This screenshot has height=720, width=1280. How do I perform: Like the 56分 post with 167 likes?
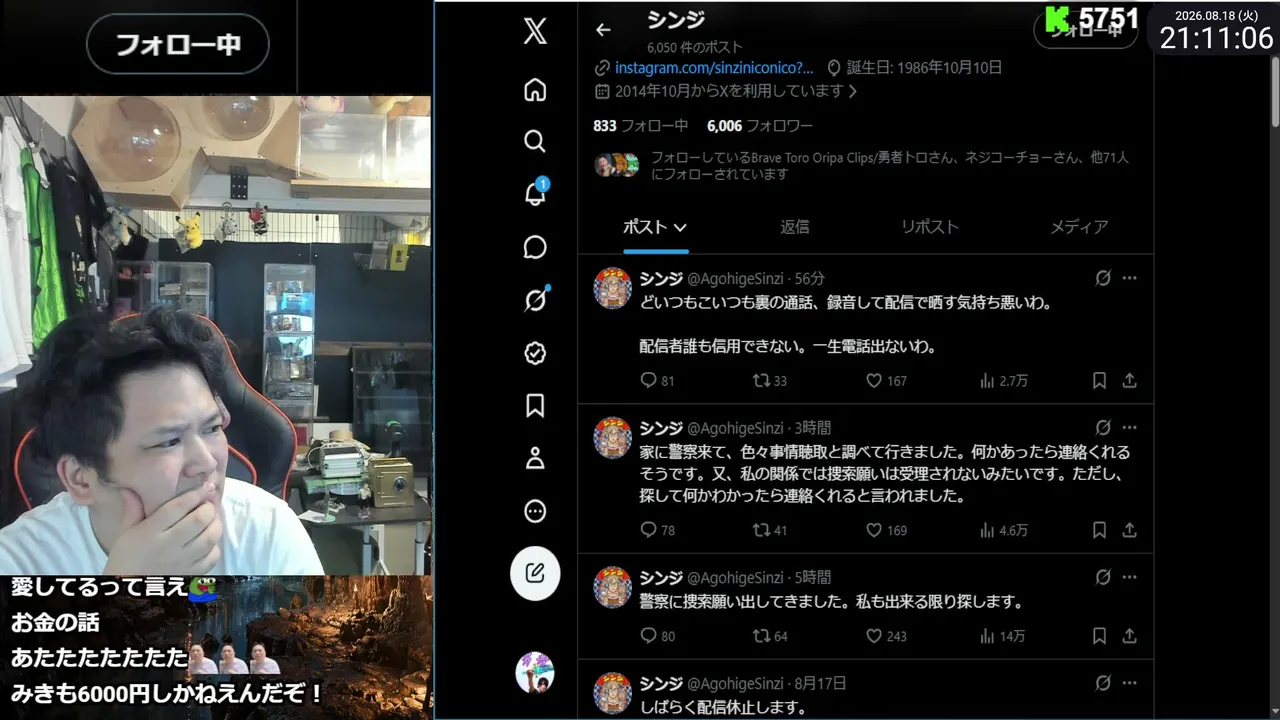tap(886, 380)
